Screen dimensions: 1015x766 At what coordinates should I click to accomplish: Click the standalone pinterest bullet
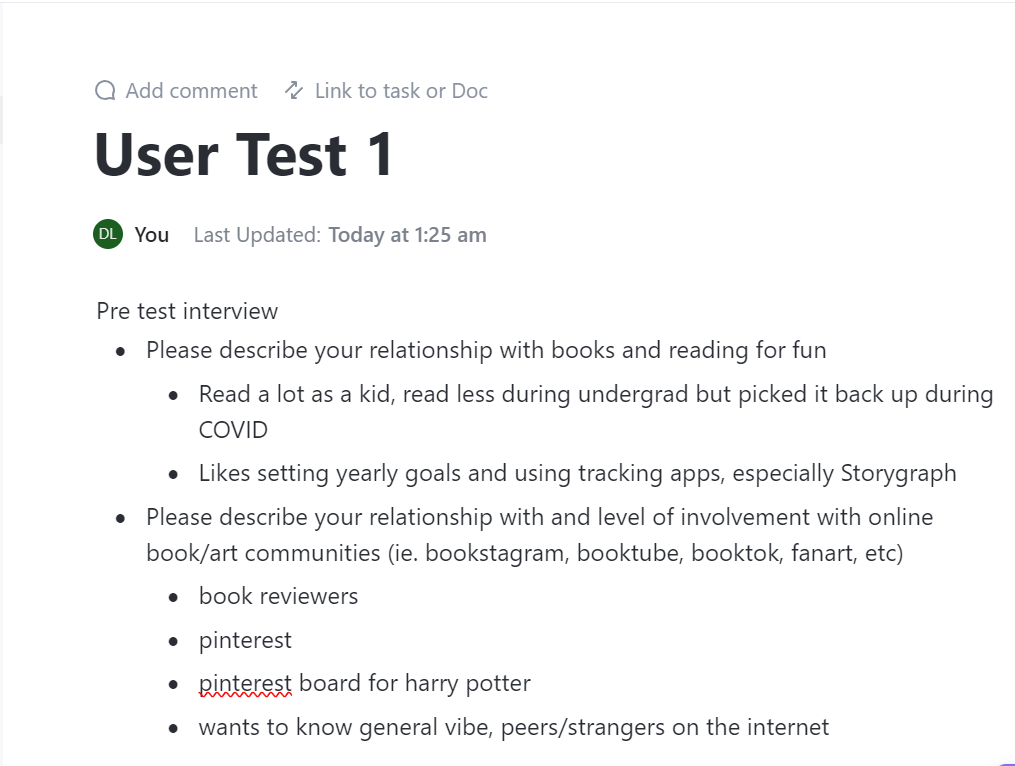tap(245, 640)
